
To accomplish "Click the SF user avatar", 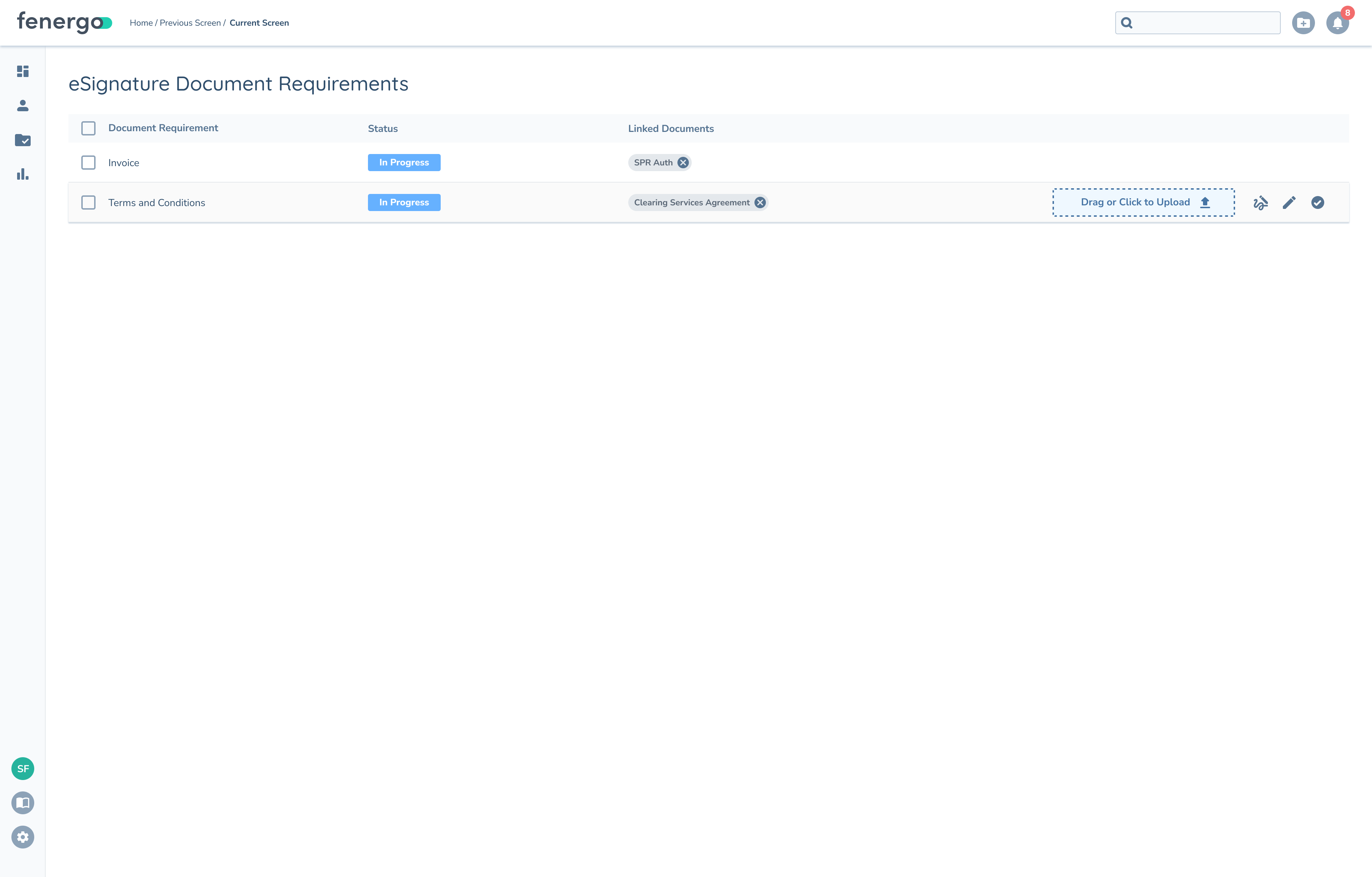I will (x=23, y=769).
